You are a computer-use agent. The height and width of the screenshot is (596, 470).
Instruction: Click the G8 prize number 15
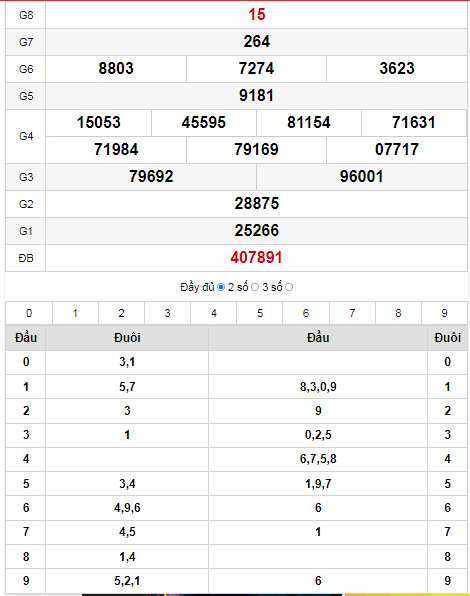coord(256,15)
